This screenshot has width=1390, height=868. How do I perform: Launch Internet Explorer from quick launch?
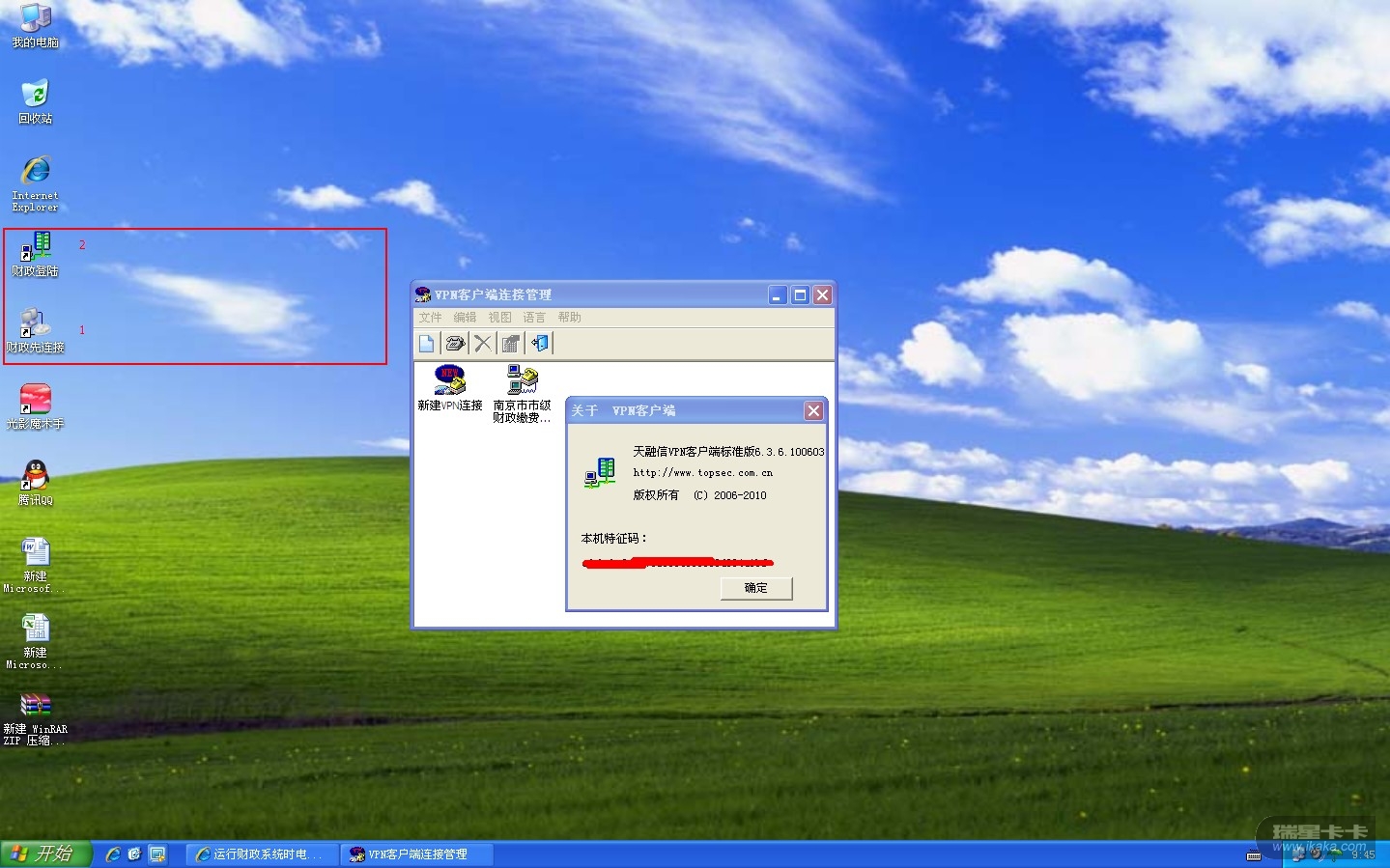click(x=113, y=854)
